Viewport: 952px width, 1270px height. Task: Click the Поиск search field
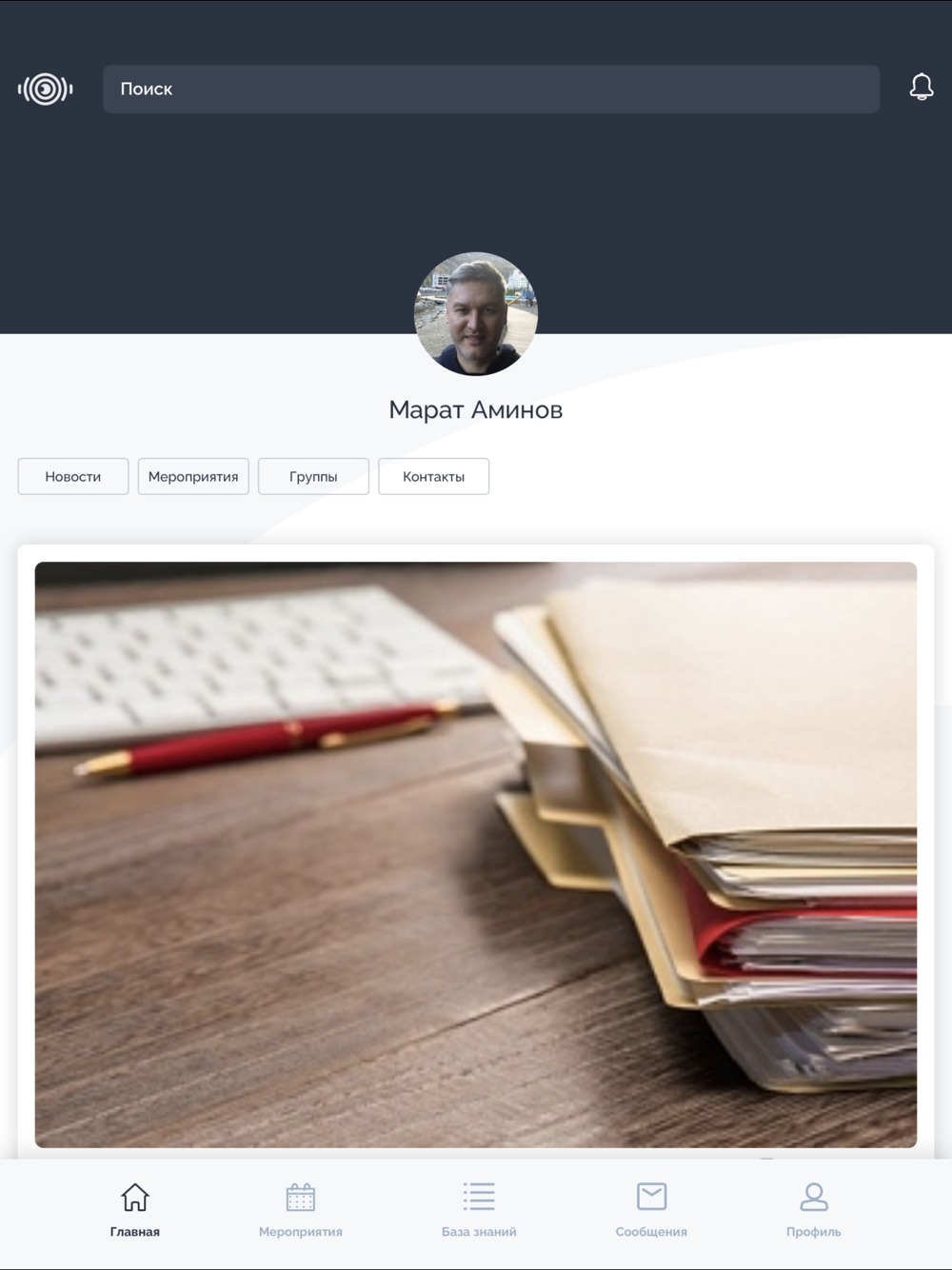click(x=491, y=89)
